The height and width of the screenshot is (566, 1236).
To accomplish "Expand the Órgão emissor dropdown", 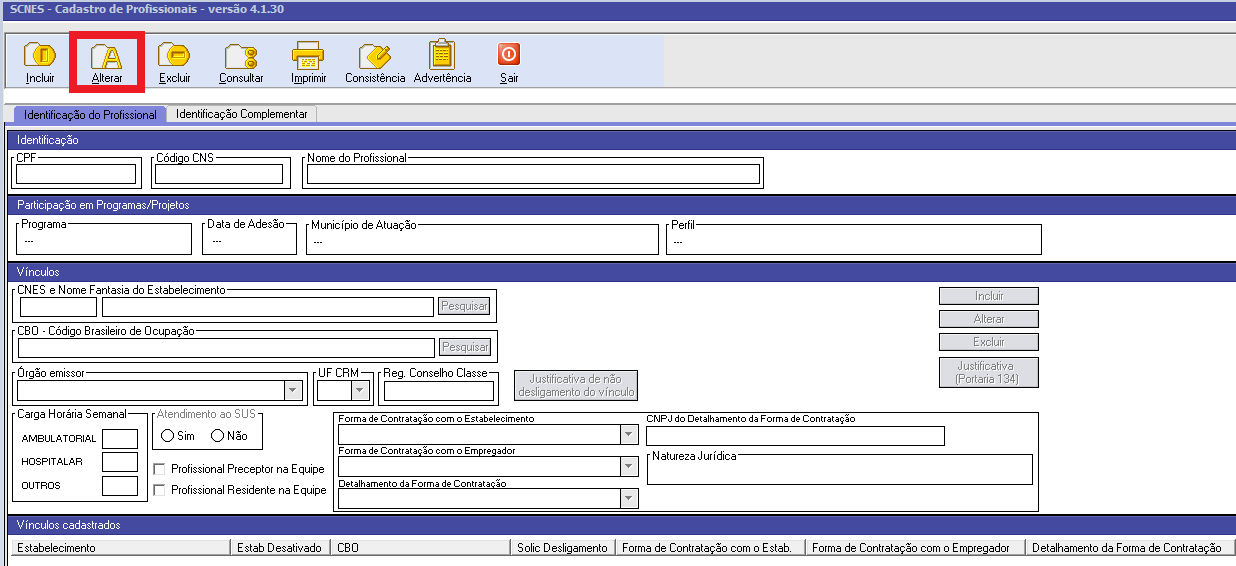I will tap(293, 391).
